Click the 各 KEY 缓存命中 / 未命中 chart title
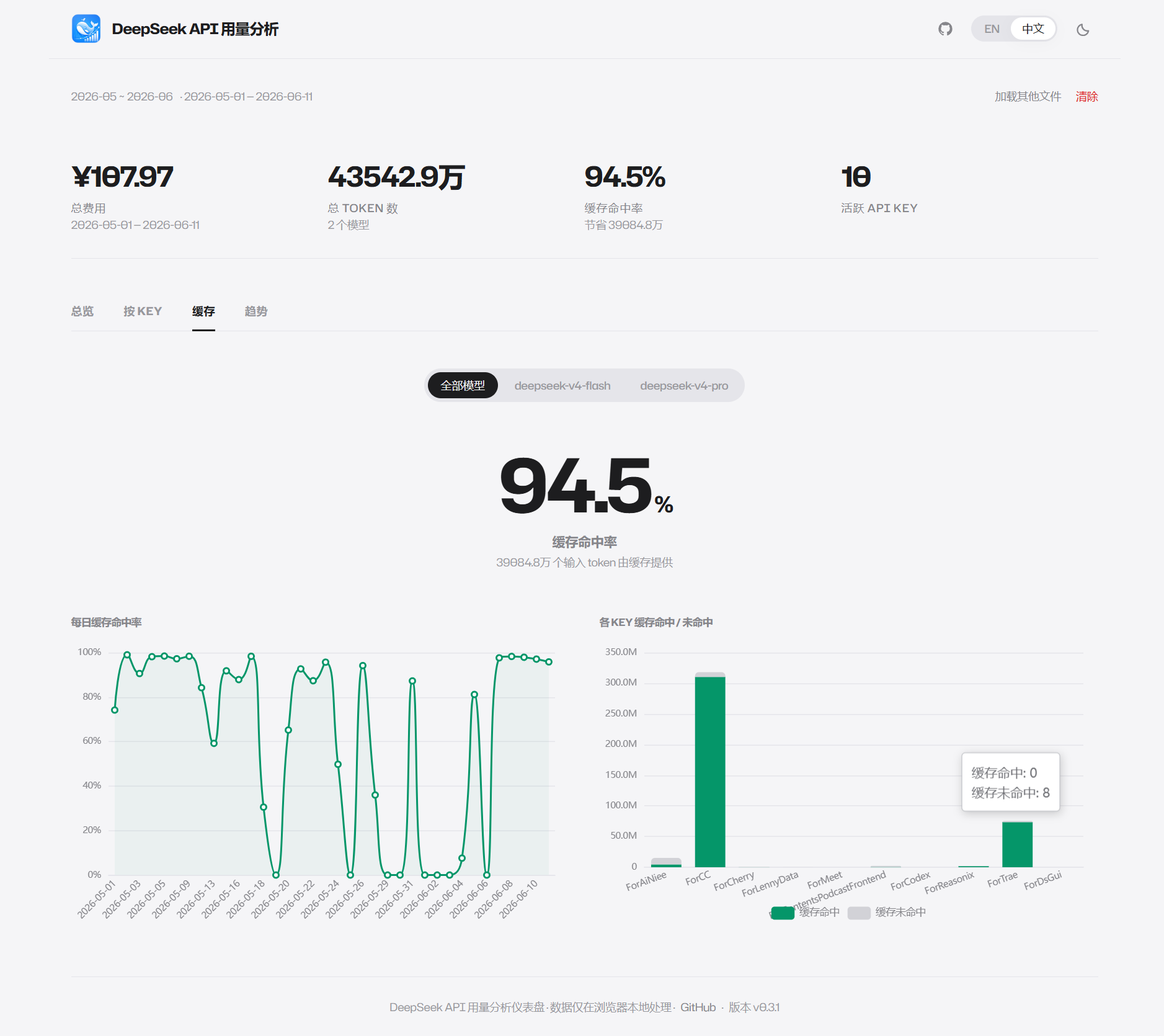 tap(656, 622)
